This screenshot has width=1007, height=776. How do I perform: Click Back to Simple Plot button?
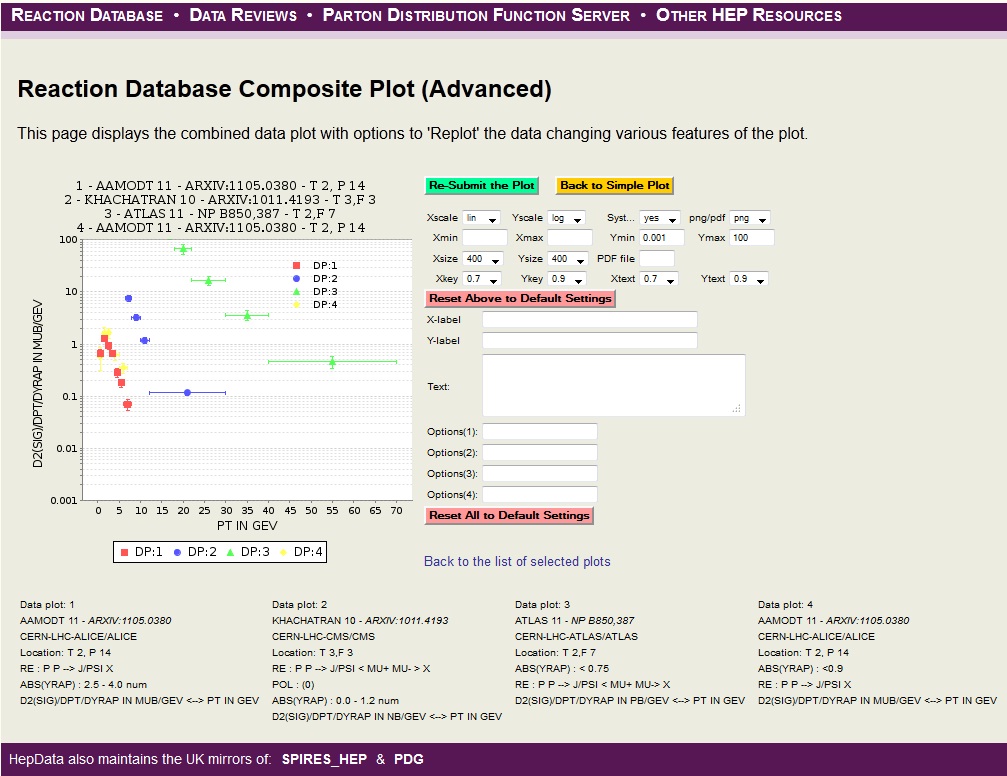point(615,186)
